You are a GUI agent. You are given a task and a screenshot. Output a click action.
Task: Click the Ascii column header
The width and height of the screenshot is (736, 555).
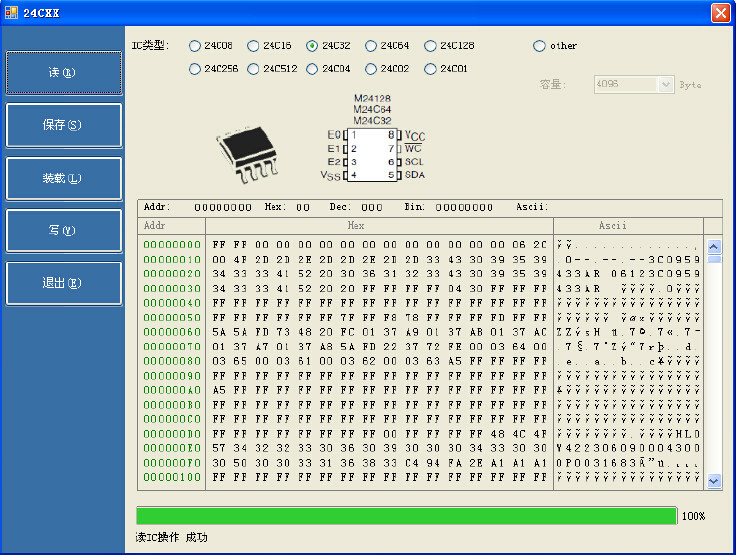[628, 225]
